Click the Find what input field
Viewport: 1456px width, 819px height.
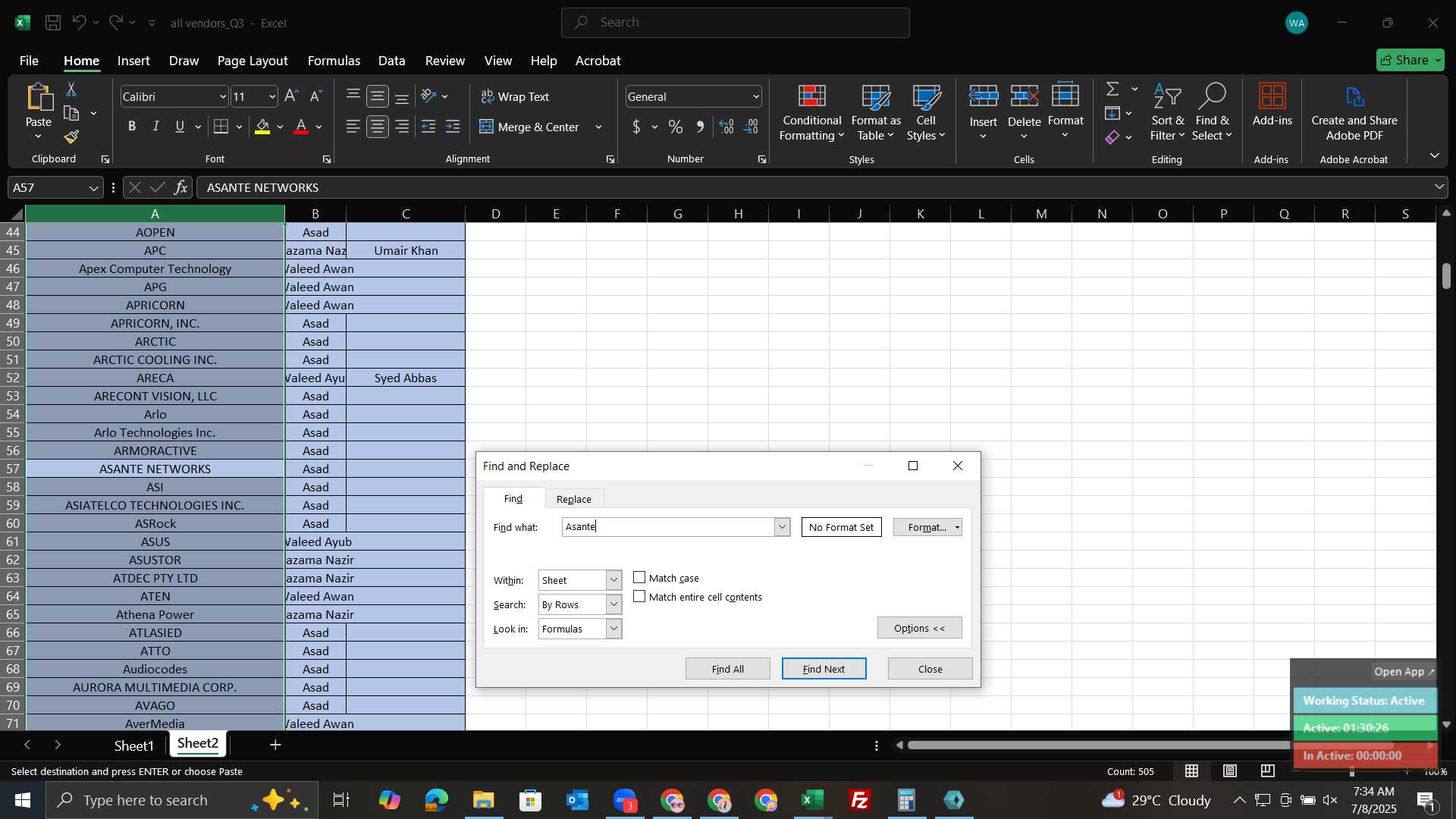click(x=668, y=527)
